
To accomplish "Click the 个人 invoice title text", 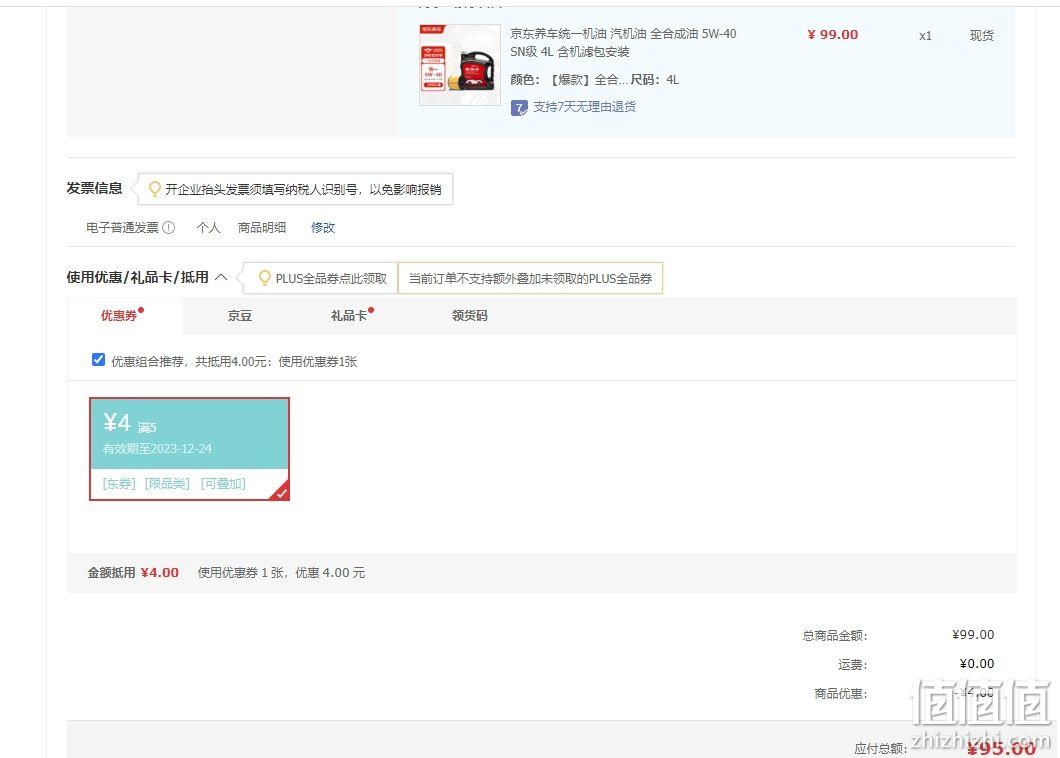I will [208, 228].
